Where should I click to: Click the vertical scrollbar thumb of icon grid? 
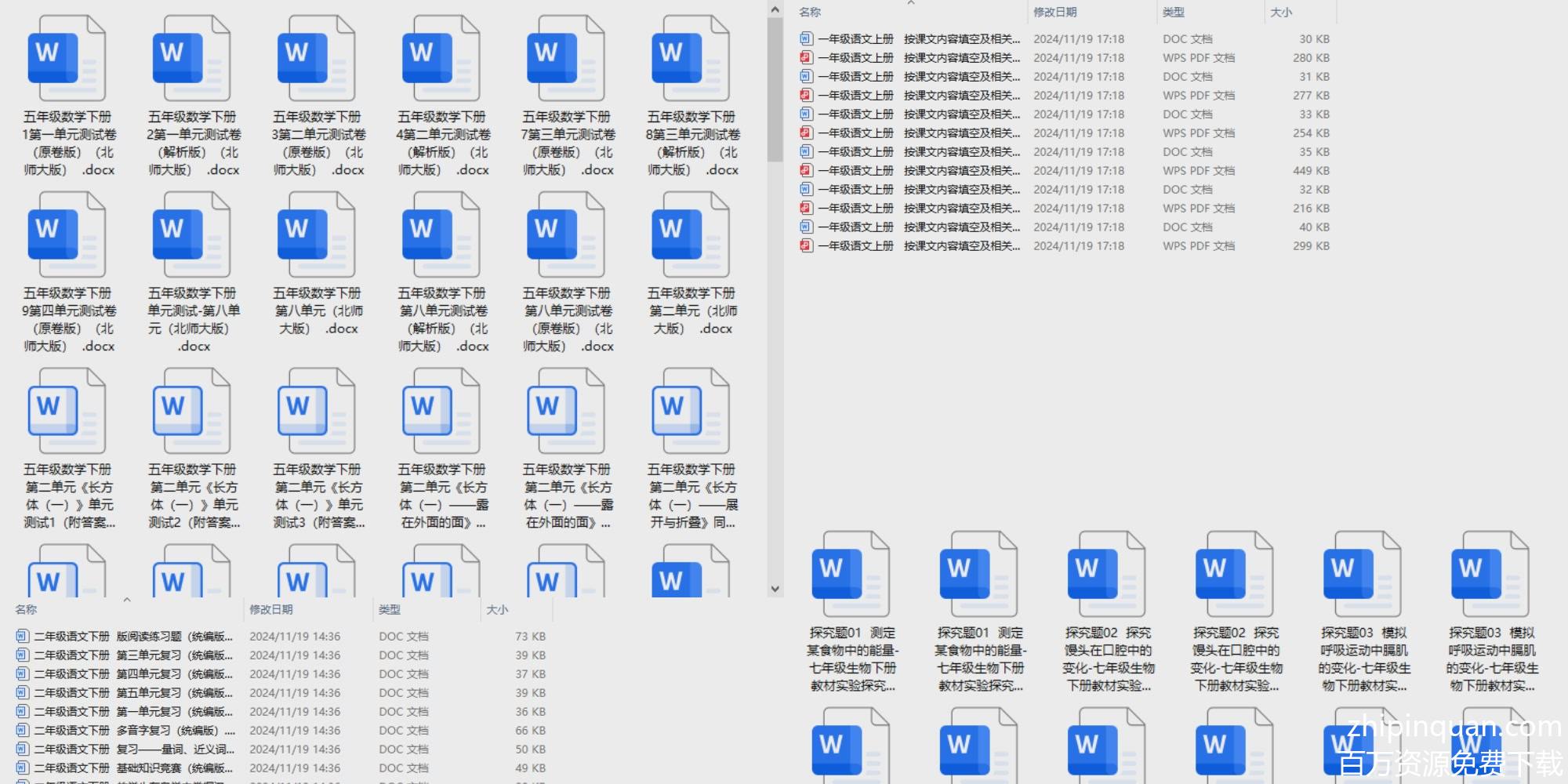775,90
